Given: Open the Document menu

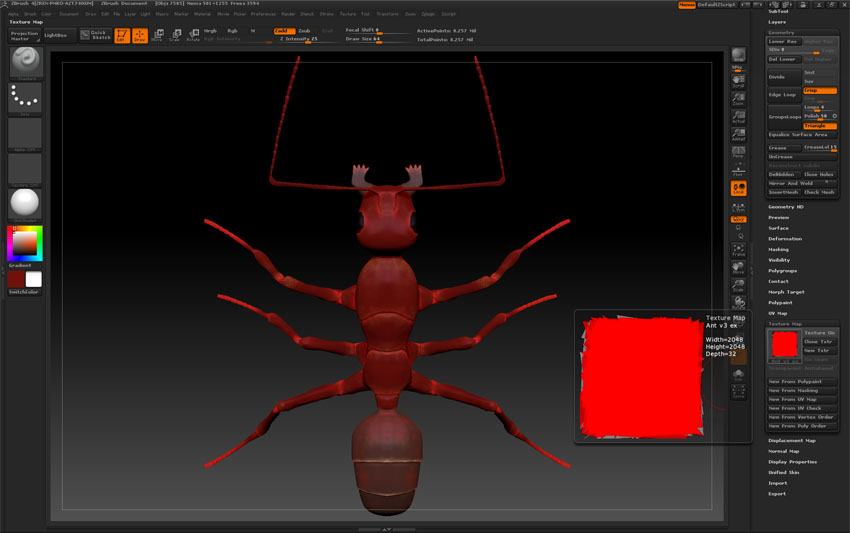Looking at the screenshot, I should 69,14.
